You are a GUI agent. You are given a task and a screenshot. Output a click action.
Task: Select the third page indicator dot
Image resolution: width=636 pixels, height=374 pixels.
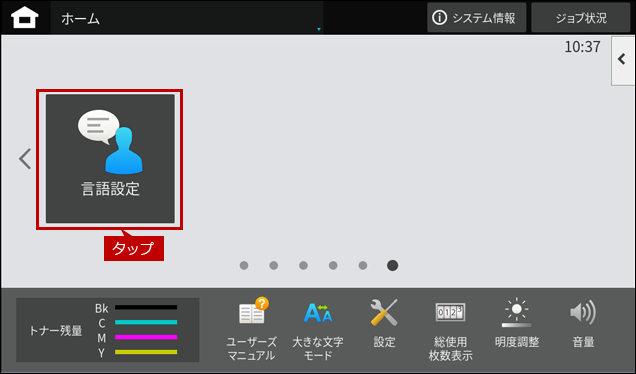[x=303, y=265]
